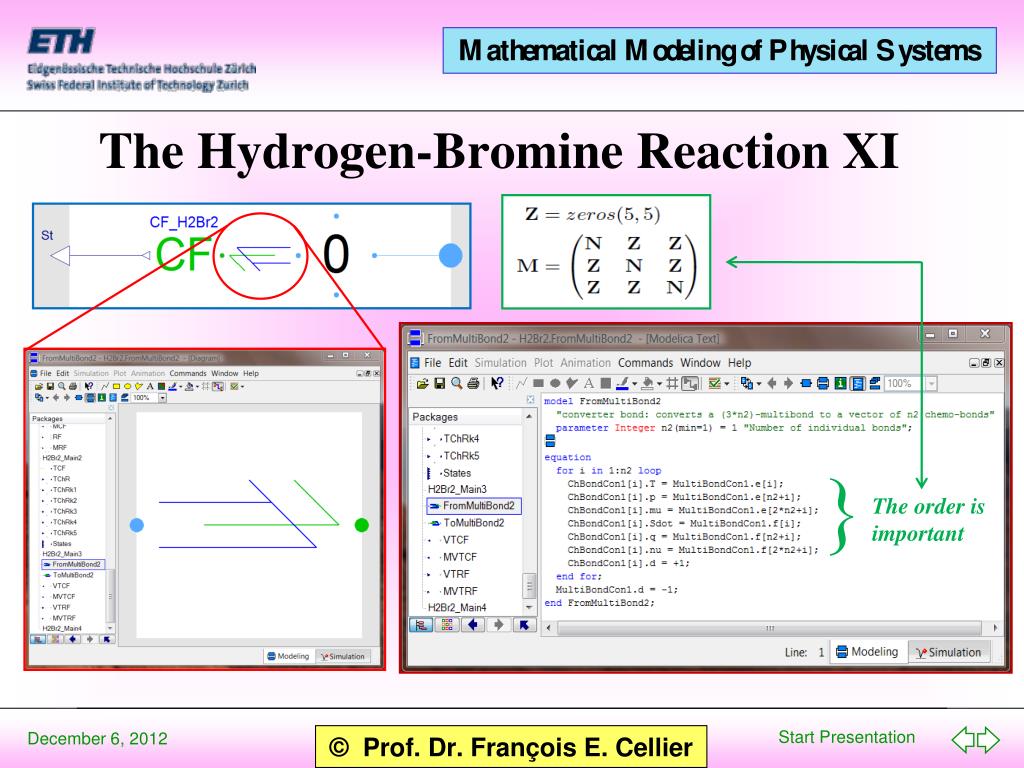This screenshot has height=768, width=1024.
Task: Click up-left blue arrow below Packages in Modelica Text
Action: pyautogui.click(x=524, y=625)
